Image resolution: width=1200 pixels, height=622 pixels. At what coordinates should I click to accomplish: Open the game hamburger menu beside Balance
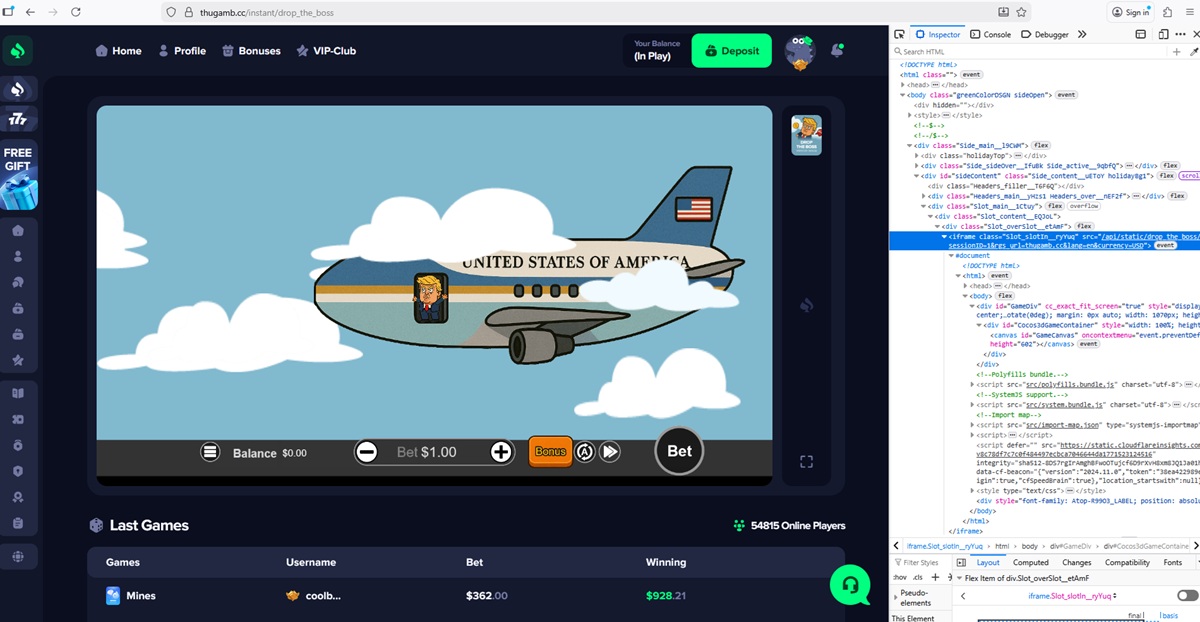click(x=210, y=452)
